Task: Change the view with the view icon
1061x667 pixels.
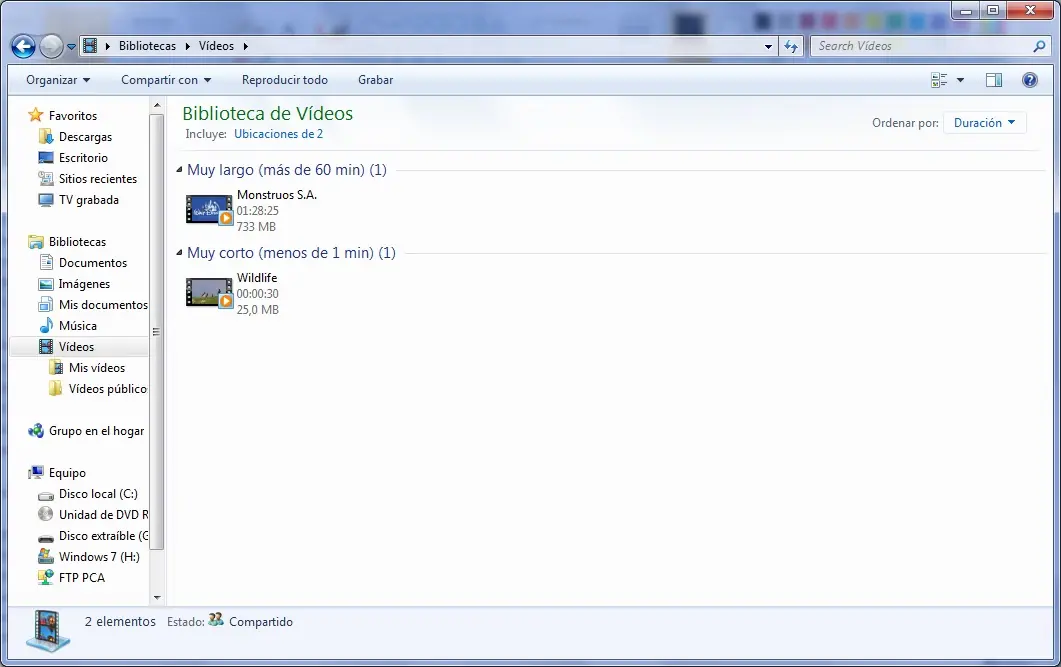Action: click(939, 80)
